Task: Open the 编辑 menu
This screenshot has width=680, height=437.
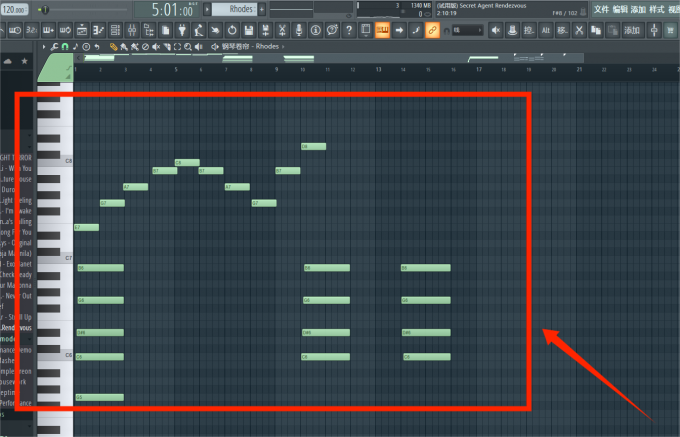Action: [x=620, y=9]
